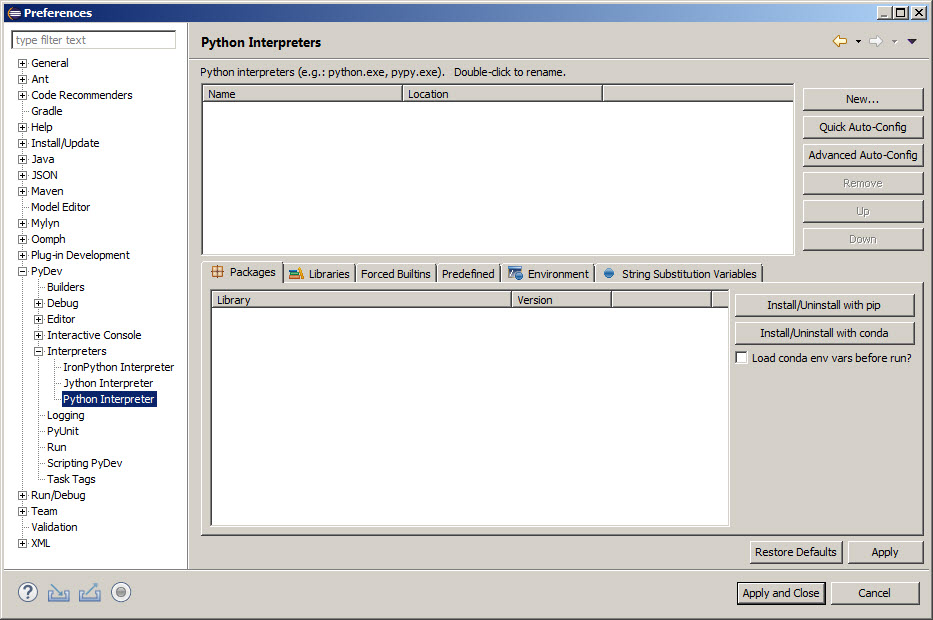Click the Apply and Close button
Viewport: 933px width, 620px height.
pyautogui.click(x=780, y=593)
